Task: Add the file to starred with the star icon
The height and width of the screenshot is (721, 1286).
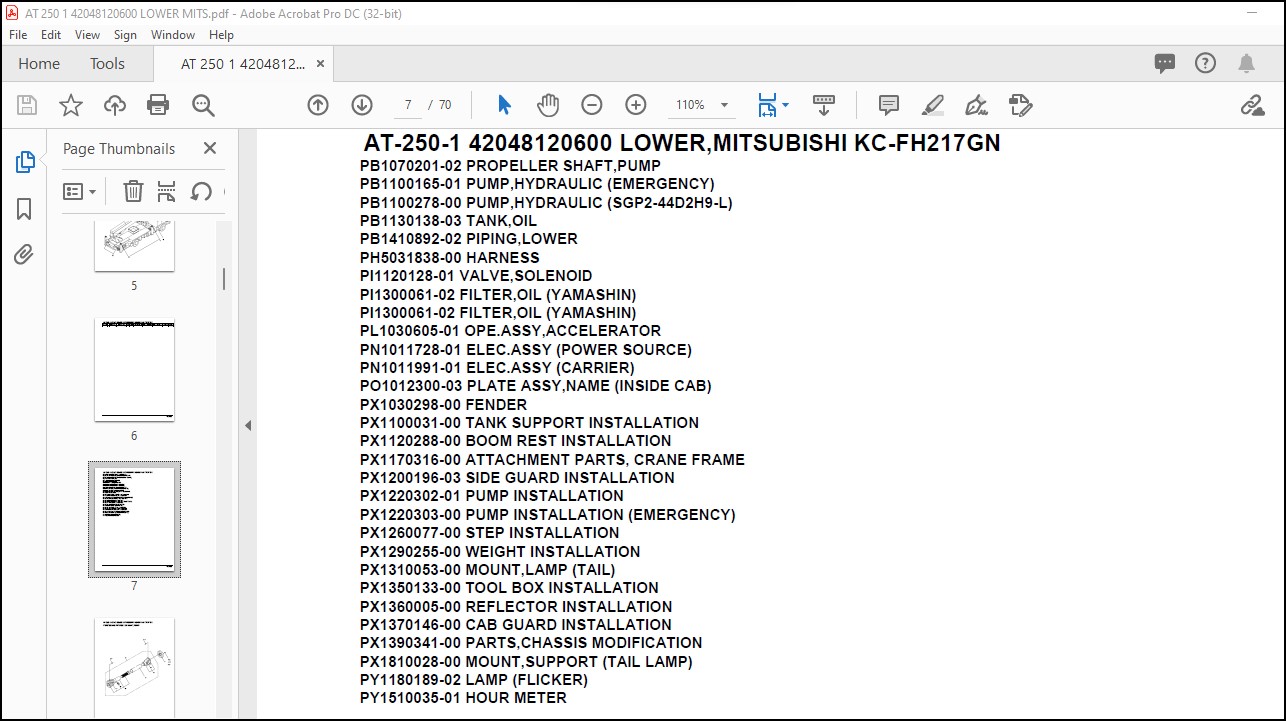Action: click(x=71, y=105)
